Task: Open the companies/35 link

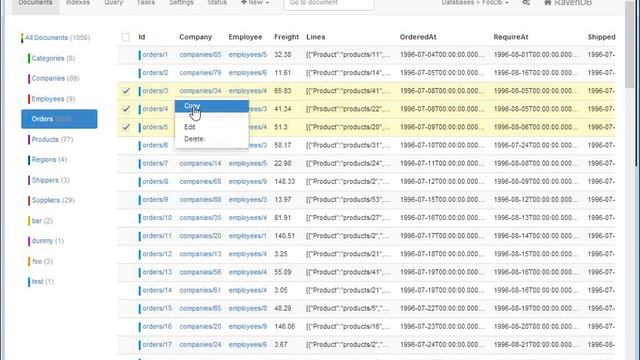Action: click(x=200, y=218)
